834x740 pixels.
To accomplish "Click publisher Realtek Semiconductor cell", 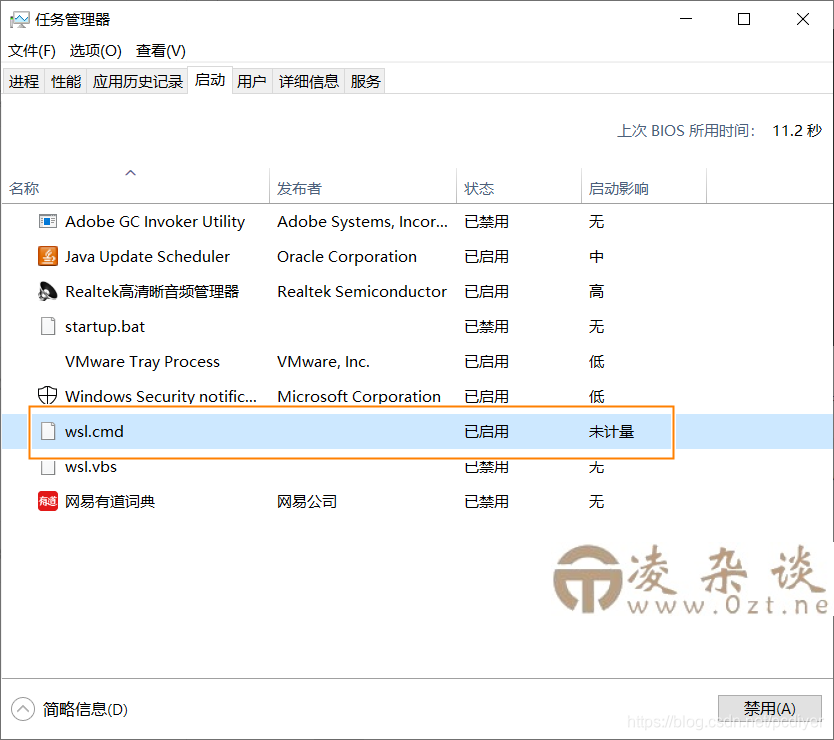I will click(362, 292).
